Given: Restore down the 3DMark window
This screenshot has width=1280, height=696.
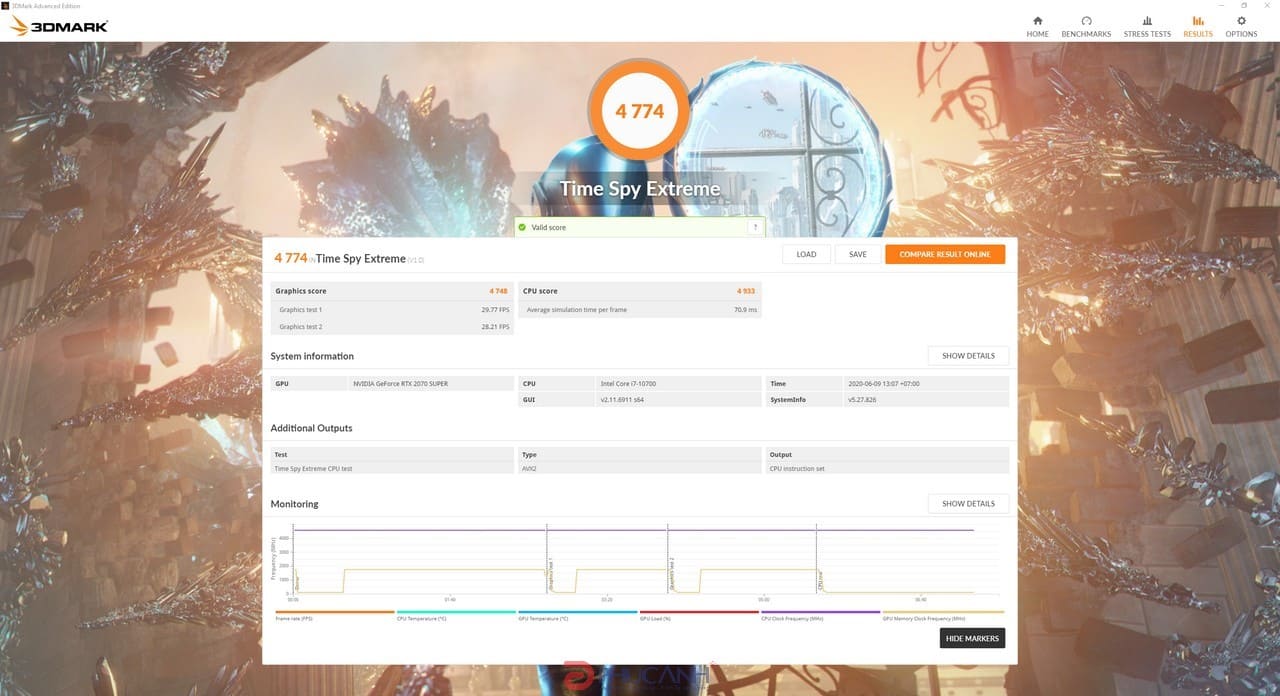Looking at the screenshot, I should pos(1243,5).
